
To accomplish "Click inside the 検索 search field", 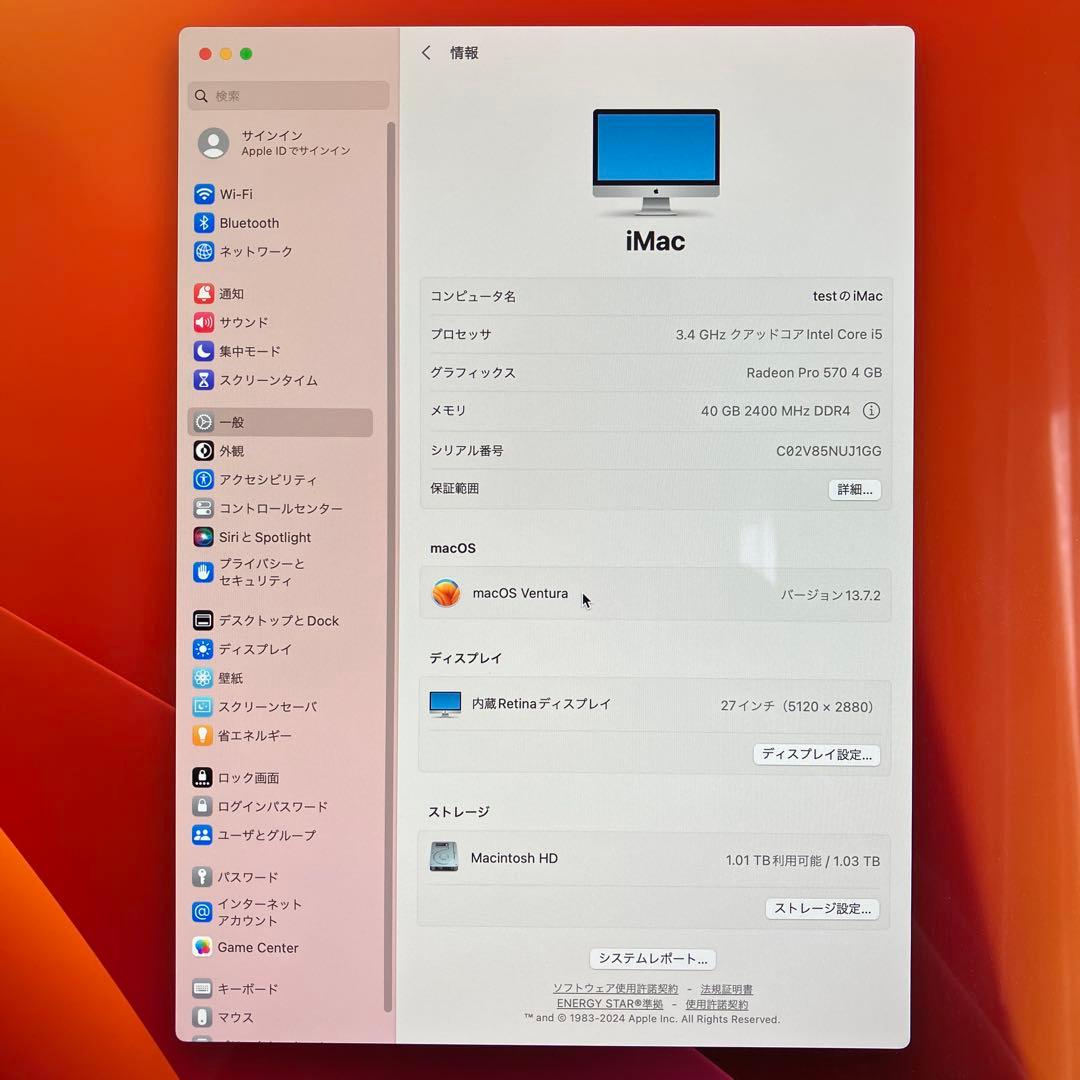I will coord(288,95).
